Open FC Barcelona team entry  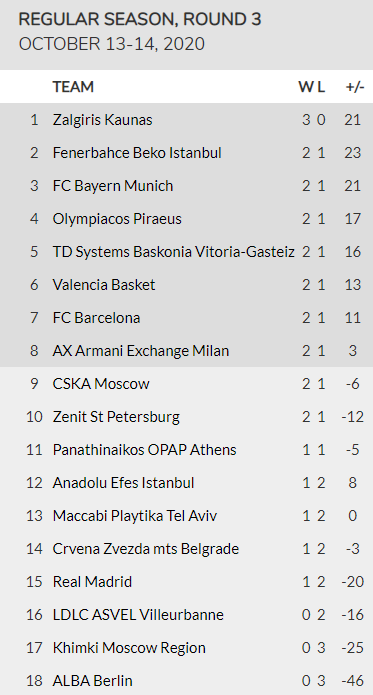pos(96,318)
